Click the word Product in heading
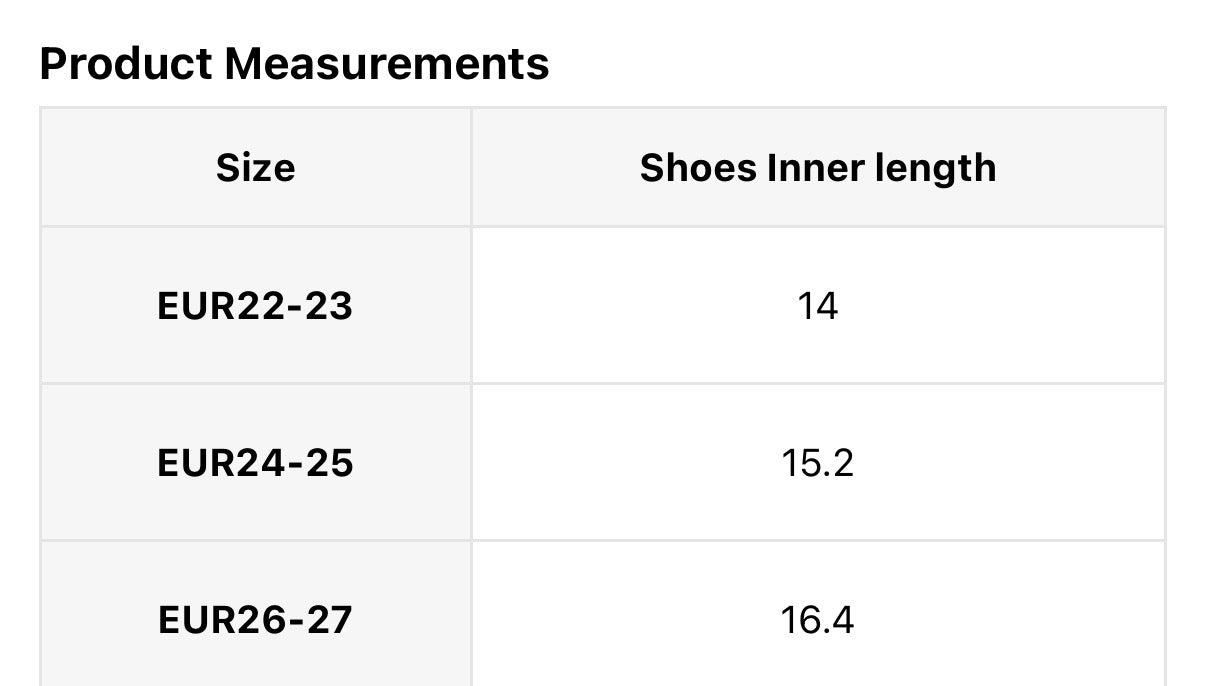Screen dimensions: 1206x686 126,64
